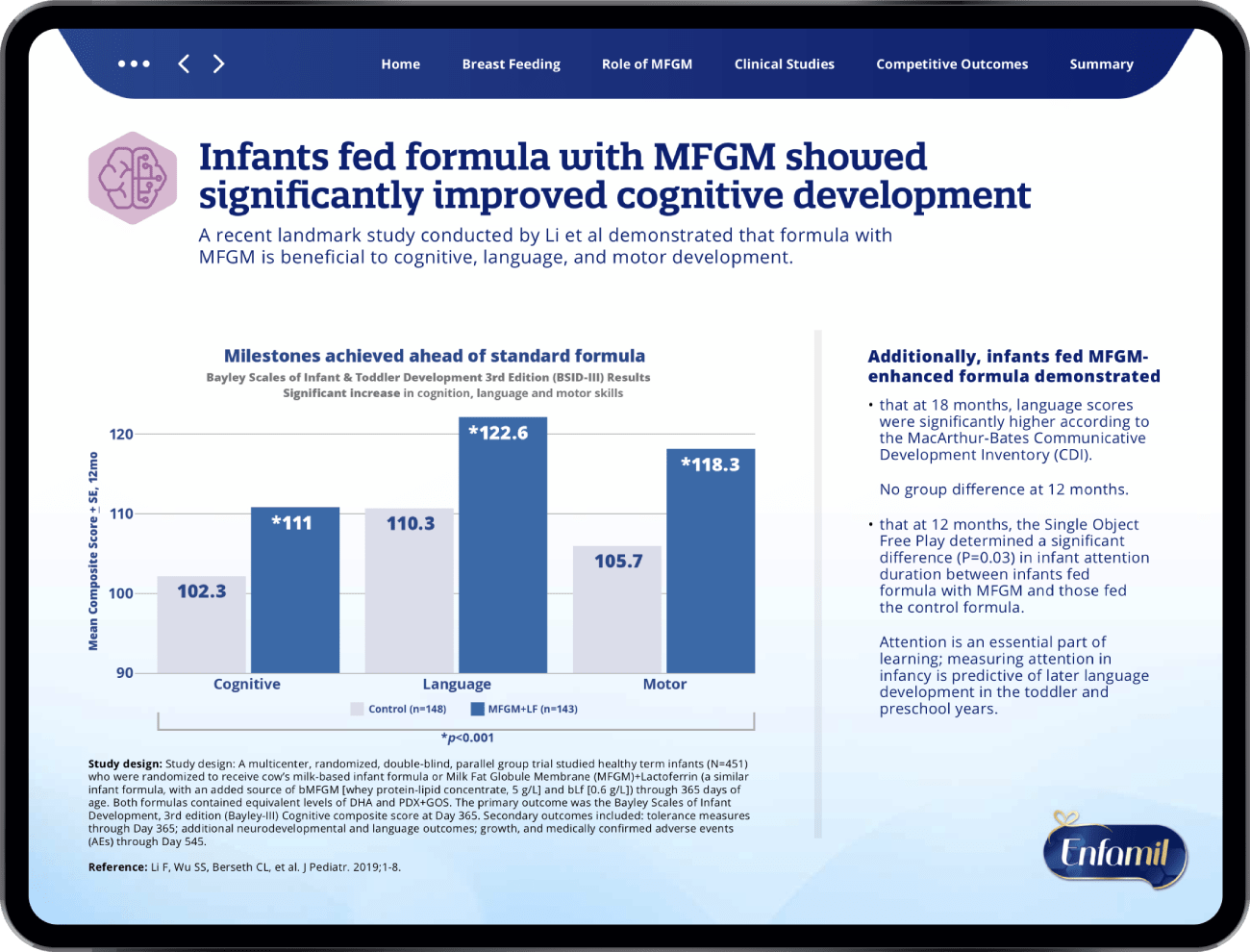Select the Motor control bar 105.7
The width and height of the screenshot is (1250, 952).
point(617,610)
